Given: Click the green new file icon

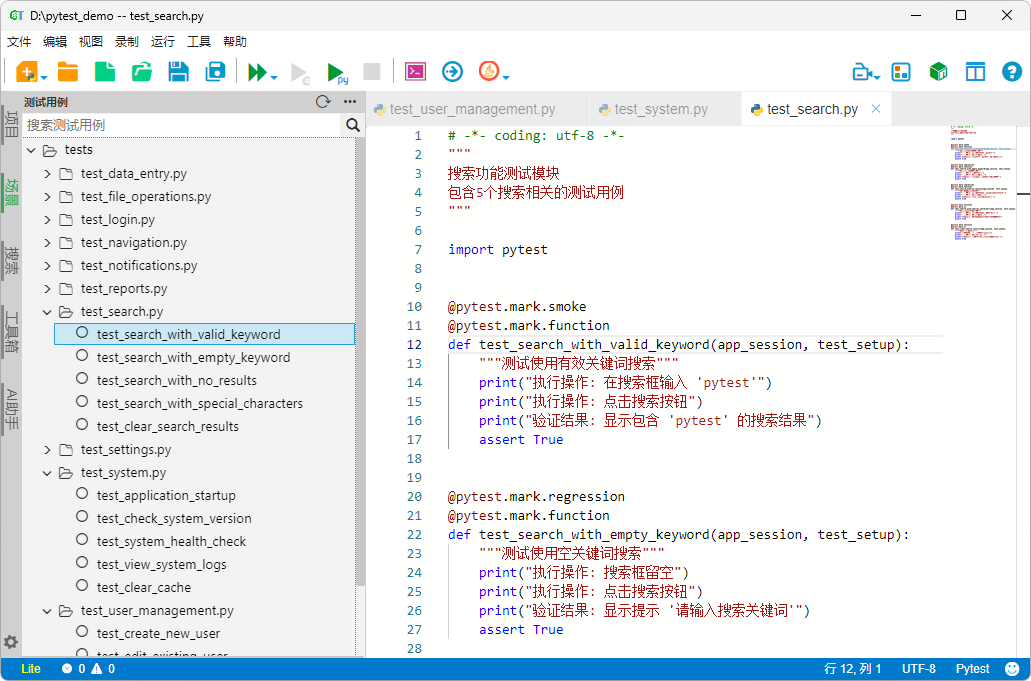Looking at the screenshot, I should coord(105,71).
